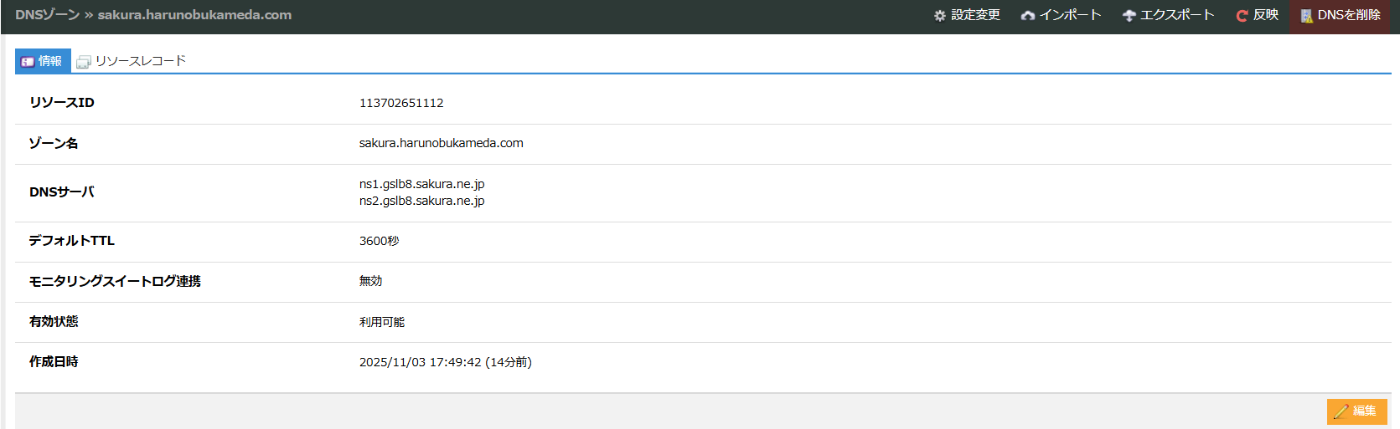This screenshot has width=1400, height=429.
Task: Click the ns2.gslb8.sakura.ne.jp server name
Action: click(421, 201)
